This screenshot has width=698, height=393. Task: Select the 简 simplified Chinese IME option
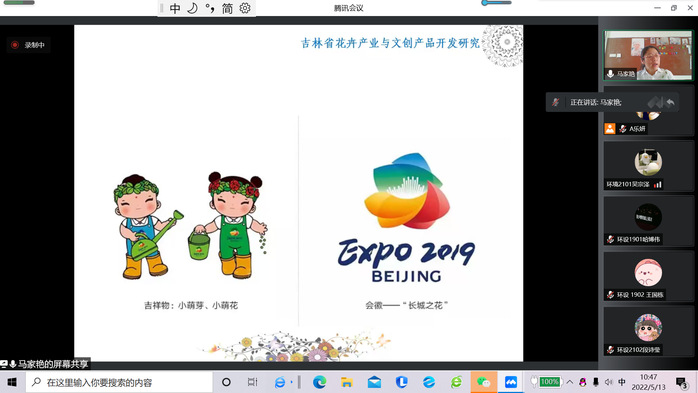pos(227,8)
